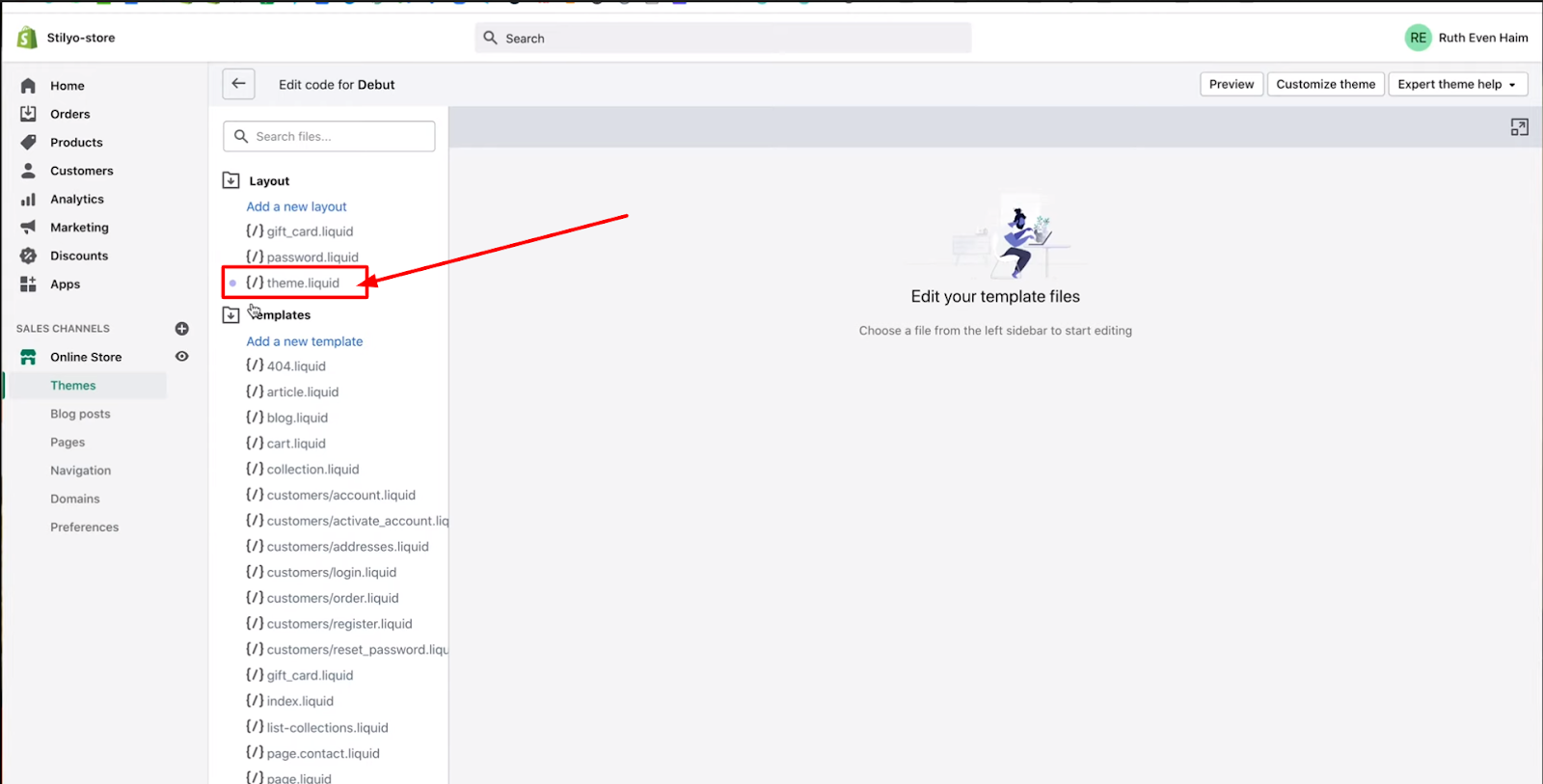Open the Orders section
Image resolution: width=1543 pixels, height=784 pixels.
[69, 114]
